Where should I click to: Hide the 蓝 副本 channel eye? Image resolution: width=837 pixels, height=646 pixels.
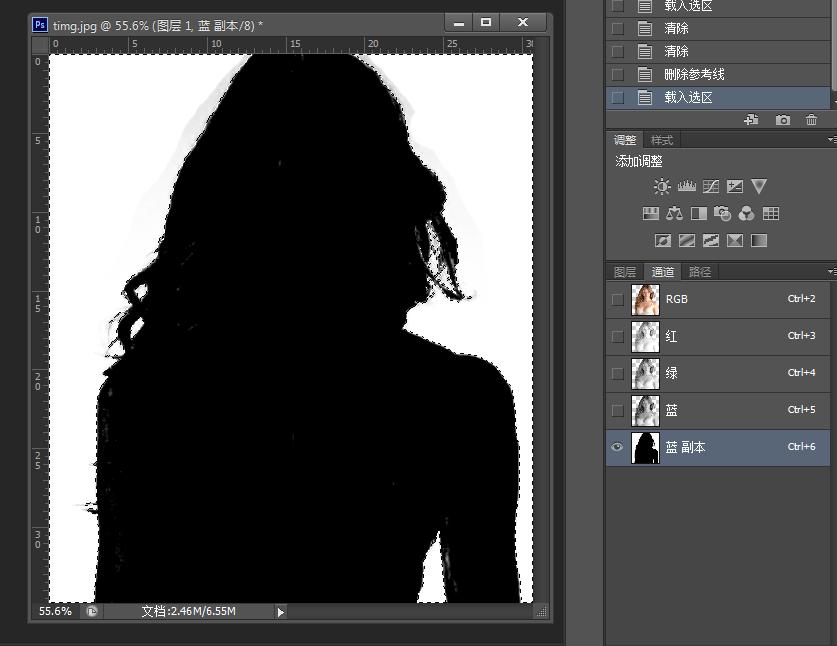coord(617,447)
